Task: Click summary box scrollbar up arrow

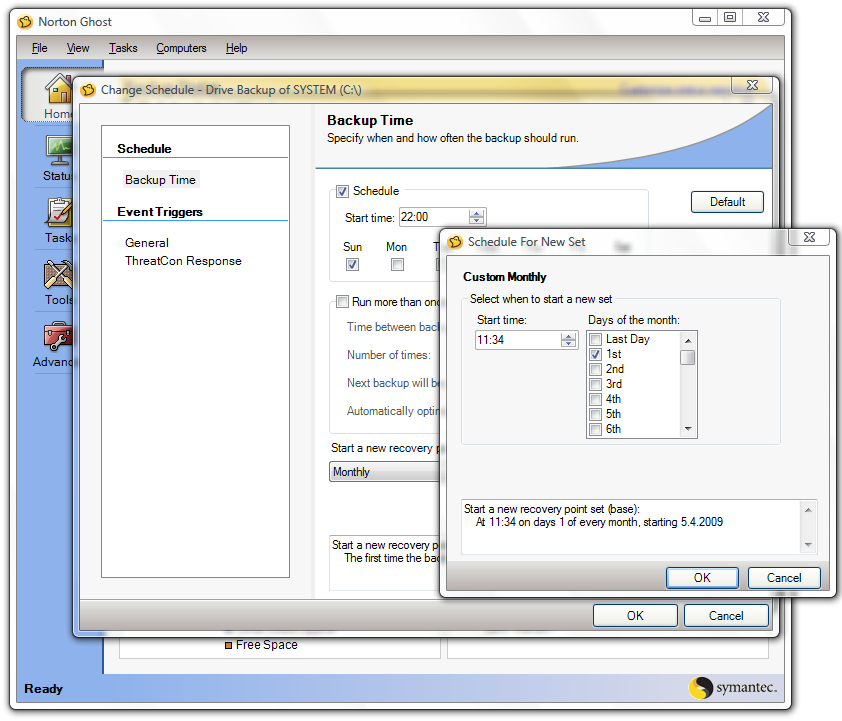Action: click(808, 509)
